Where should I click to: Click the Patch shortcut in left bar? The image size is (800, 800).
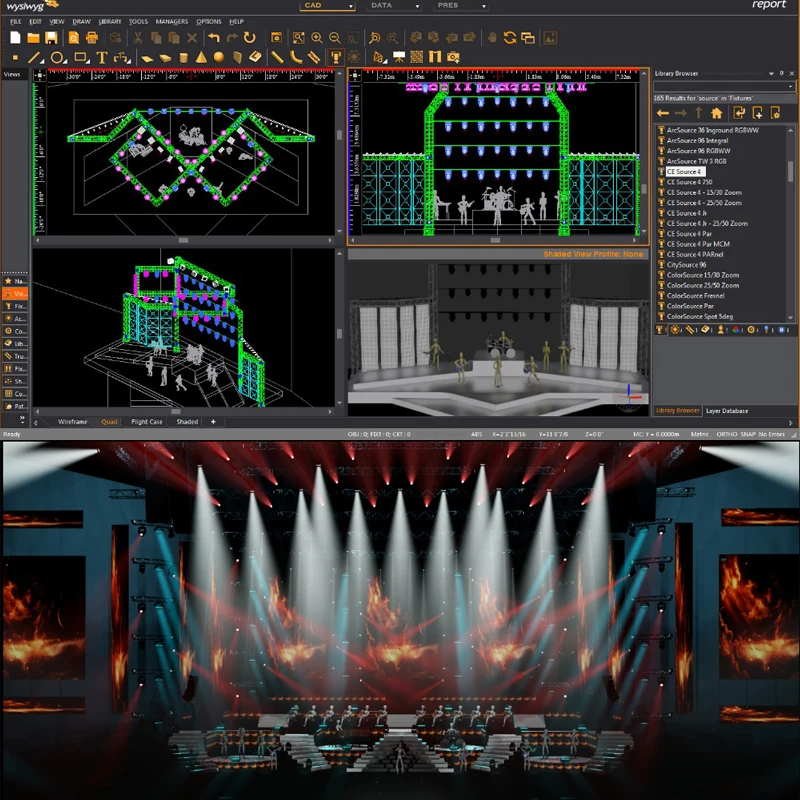[x=15, y=406]
